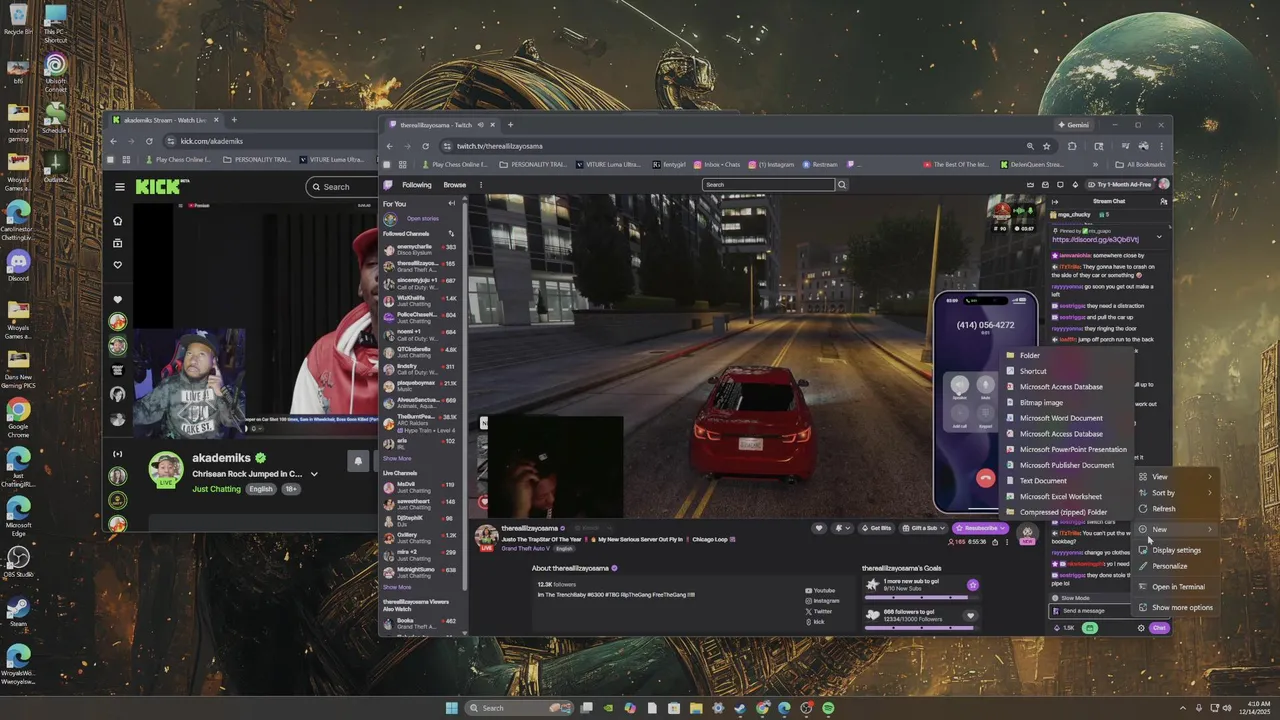Click Twitch search magnifier button
The width and height of the screenshot is (1280, 720).
click(x=842, y=184)
